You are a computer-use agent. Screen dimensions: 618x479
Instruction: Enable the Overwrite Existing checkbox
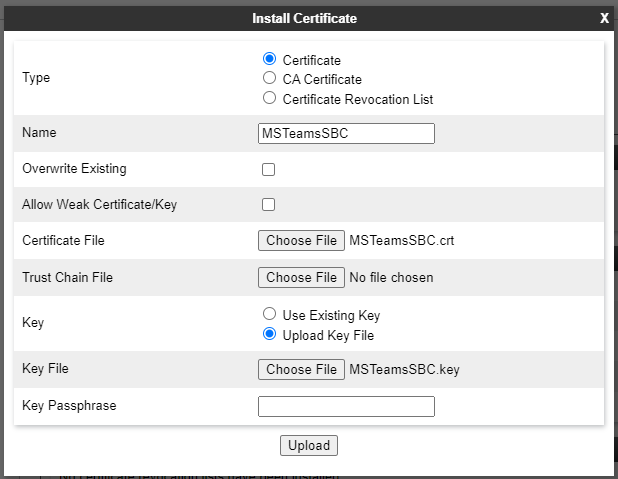click(x=268, y=170)
